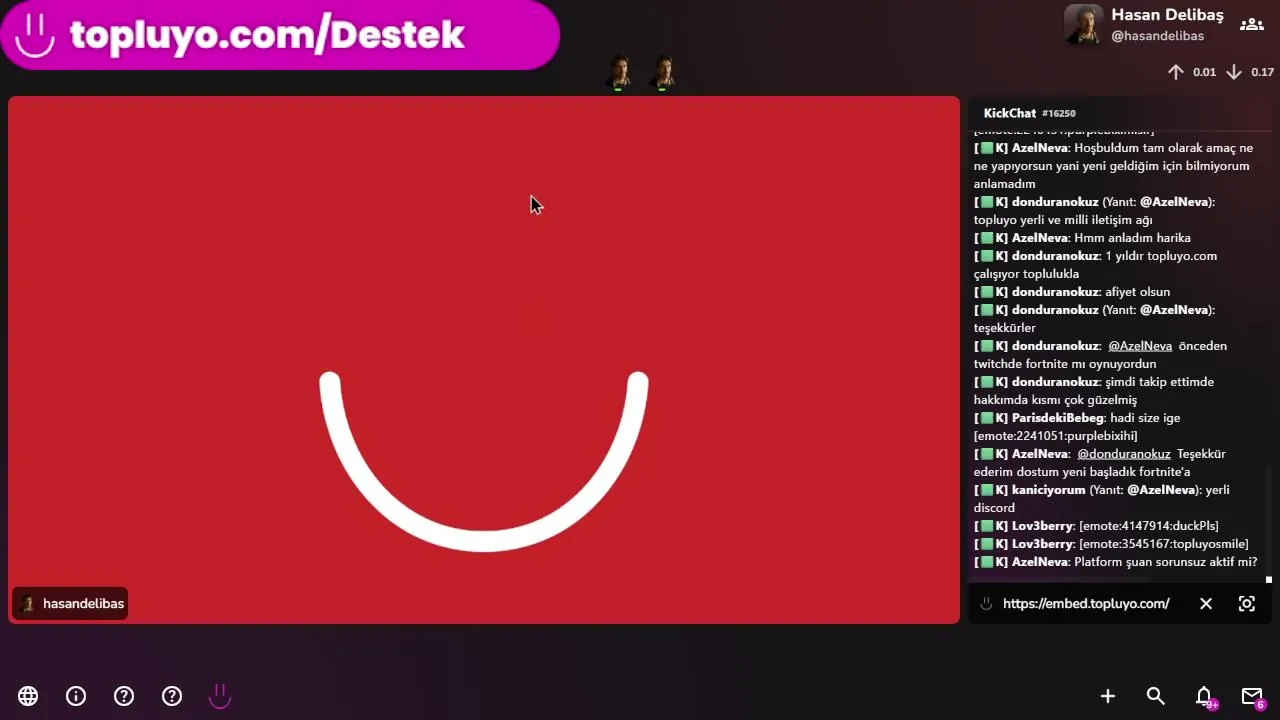Viewport: 1280px width, 720px height.
Task: Open the @donduranokuz mention link in chat
Action: point(1124,454)
